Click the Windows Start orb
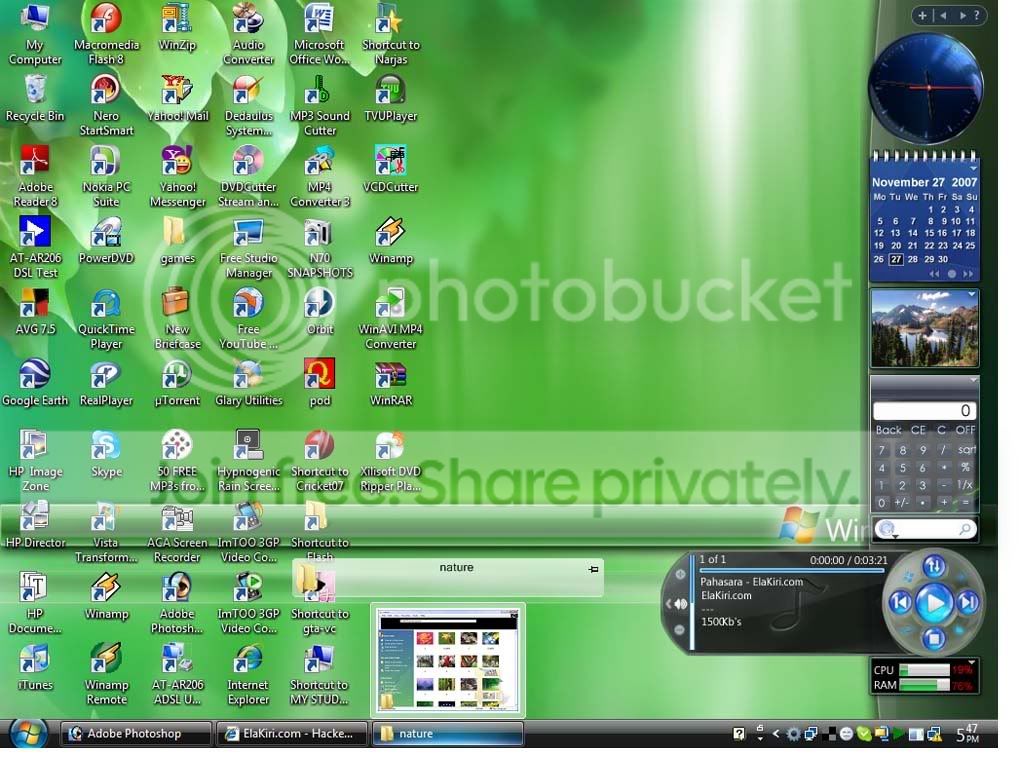 point(27,733)
